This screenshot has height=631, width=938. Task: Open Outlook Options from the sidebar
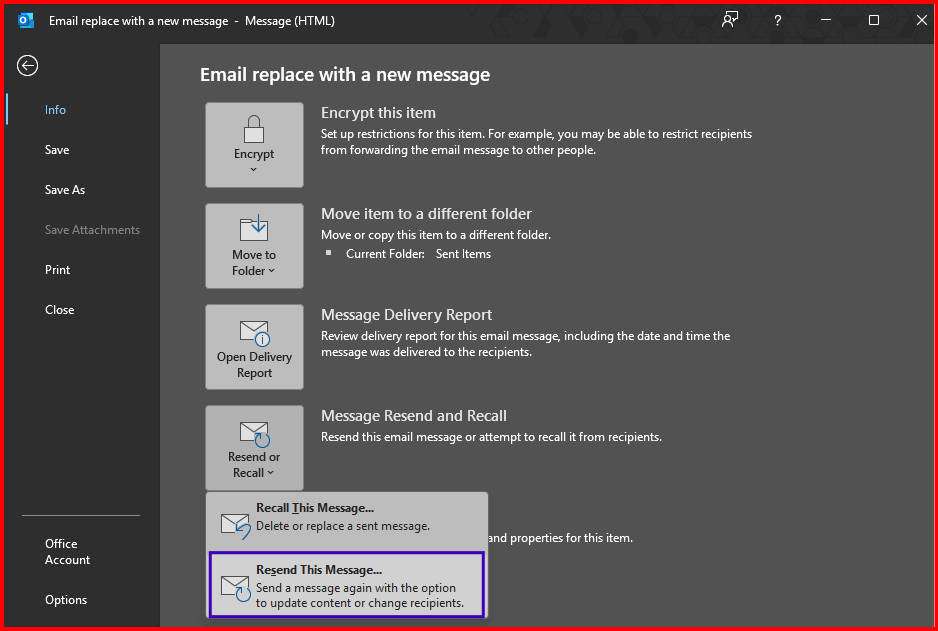[66, 600]
